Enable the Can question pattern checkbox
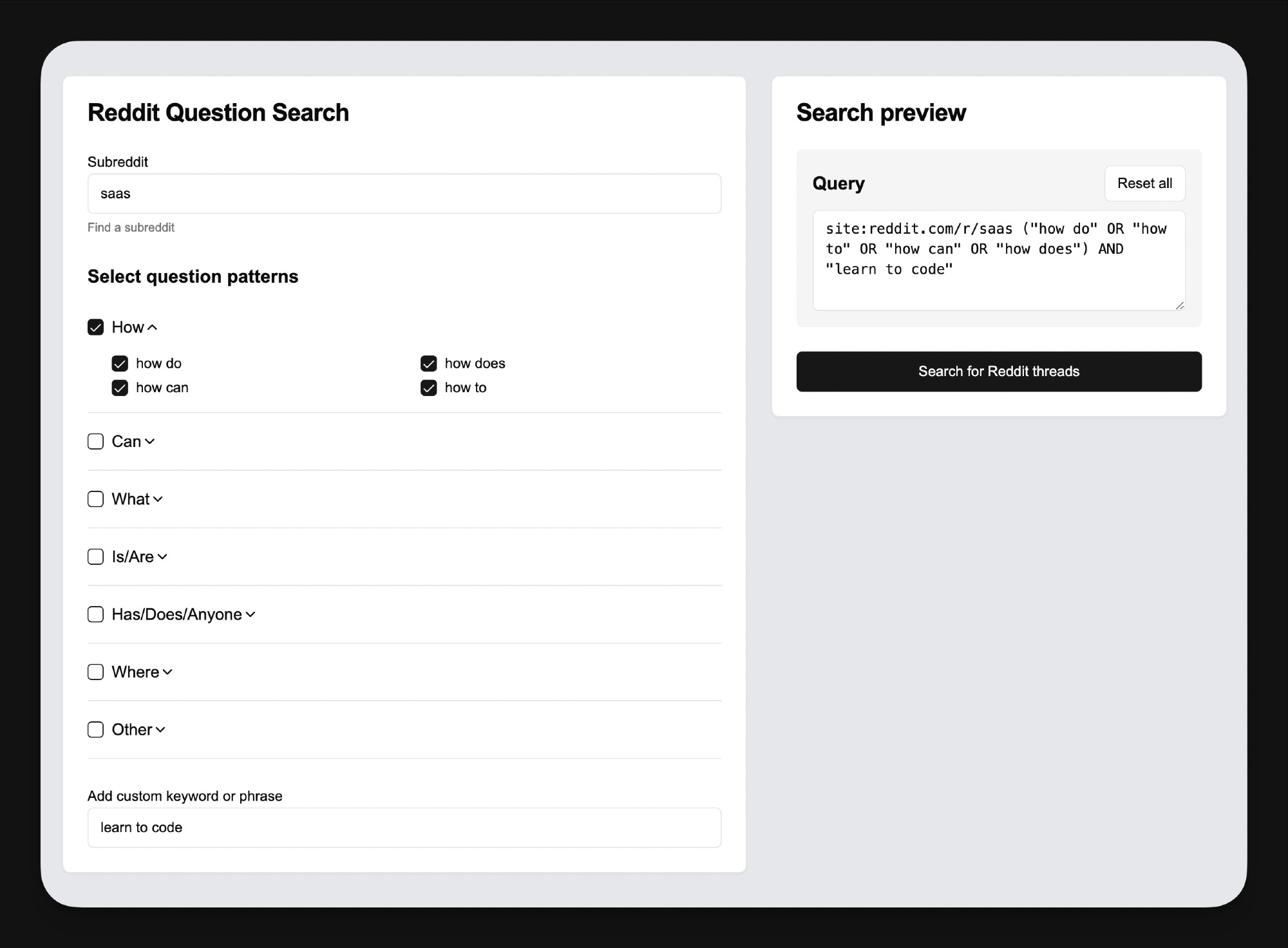 click(x=95, y=441)
